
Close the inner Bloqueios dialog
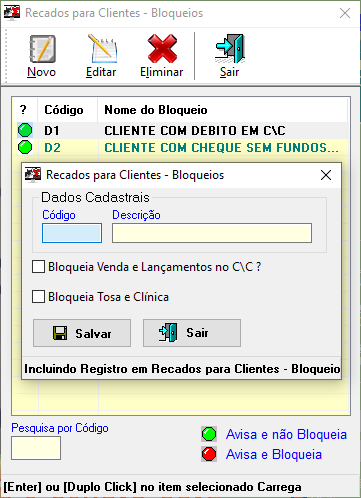point(326,175)
